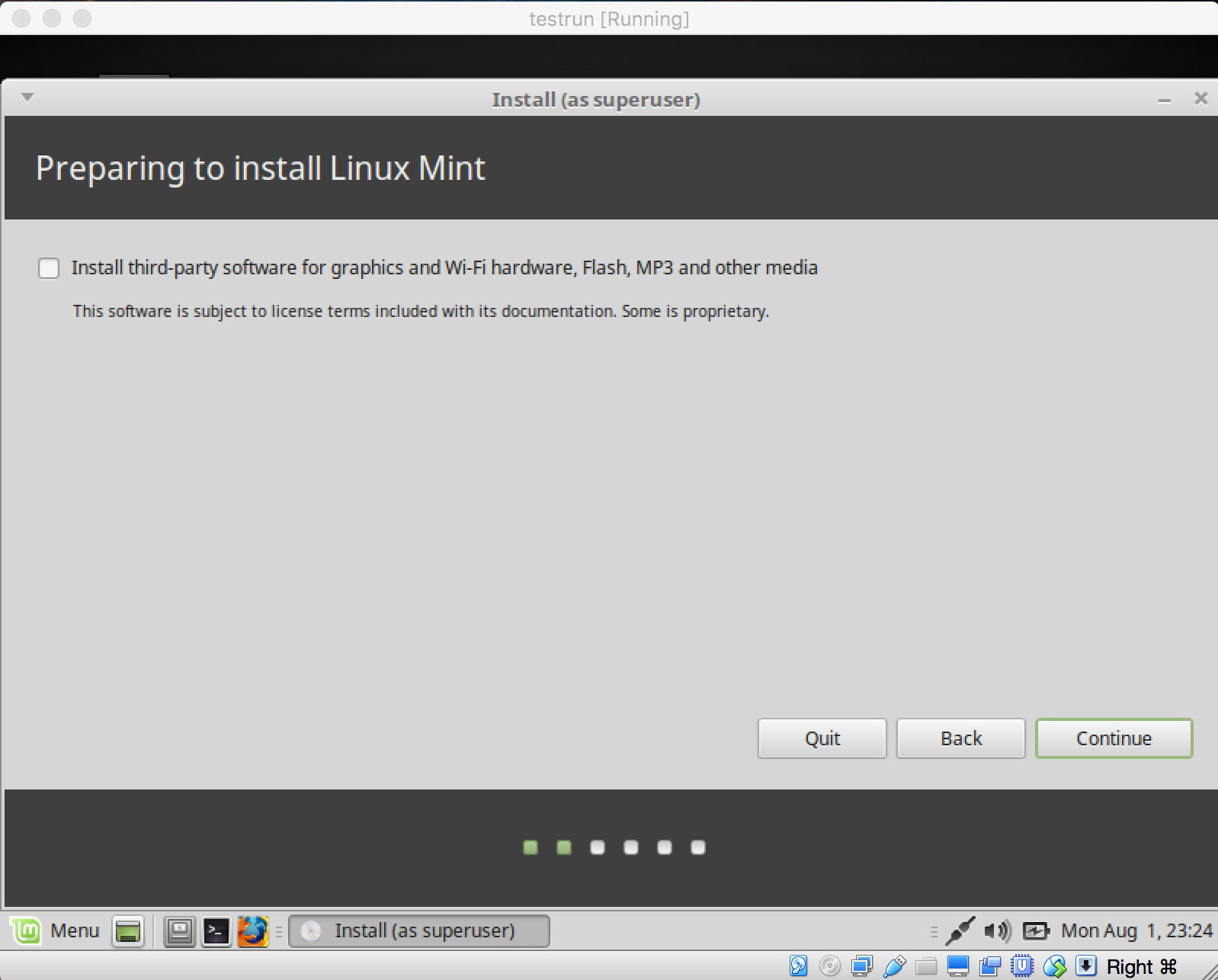
Task: Open the file manager launcher in the panel
Action: coord(180,931)
